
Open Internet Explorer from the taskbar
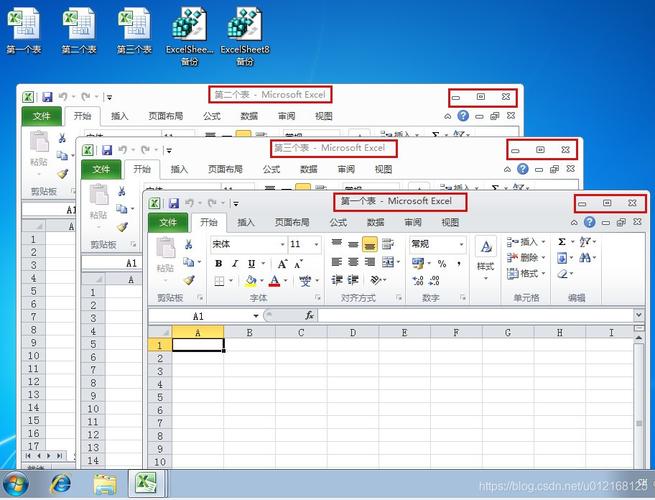click(61, 485)
